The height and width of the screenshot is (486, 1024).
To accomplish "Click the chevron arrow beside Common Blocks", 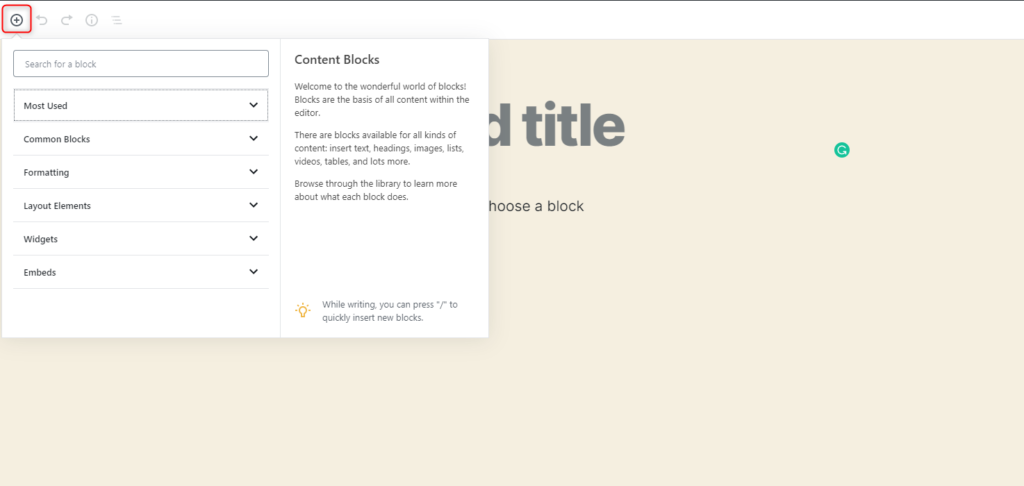I will coord(254,139).
